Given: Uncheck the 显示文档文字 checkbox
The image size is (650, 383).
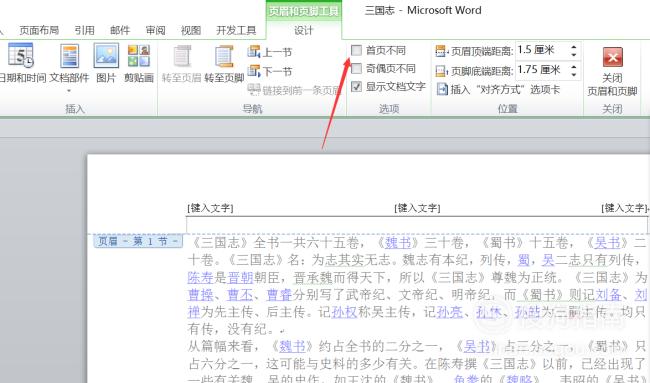Looking at the screenshot, I should pyautogui.click(x=356, y=86).
